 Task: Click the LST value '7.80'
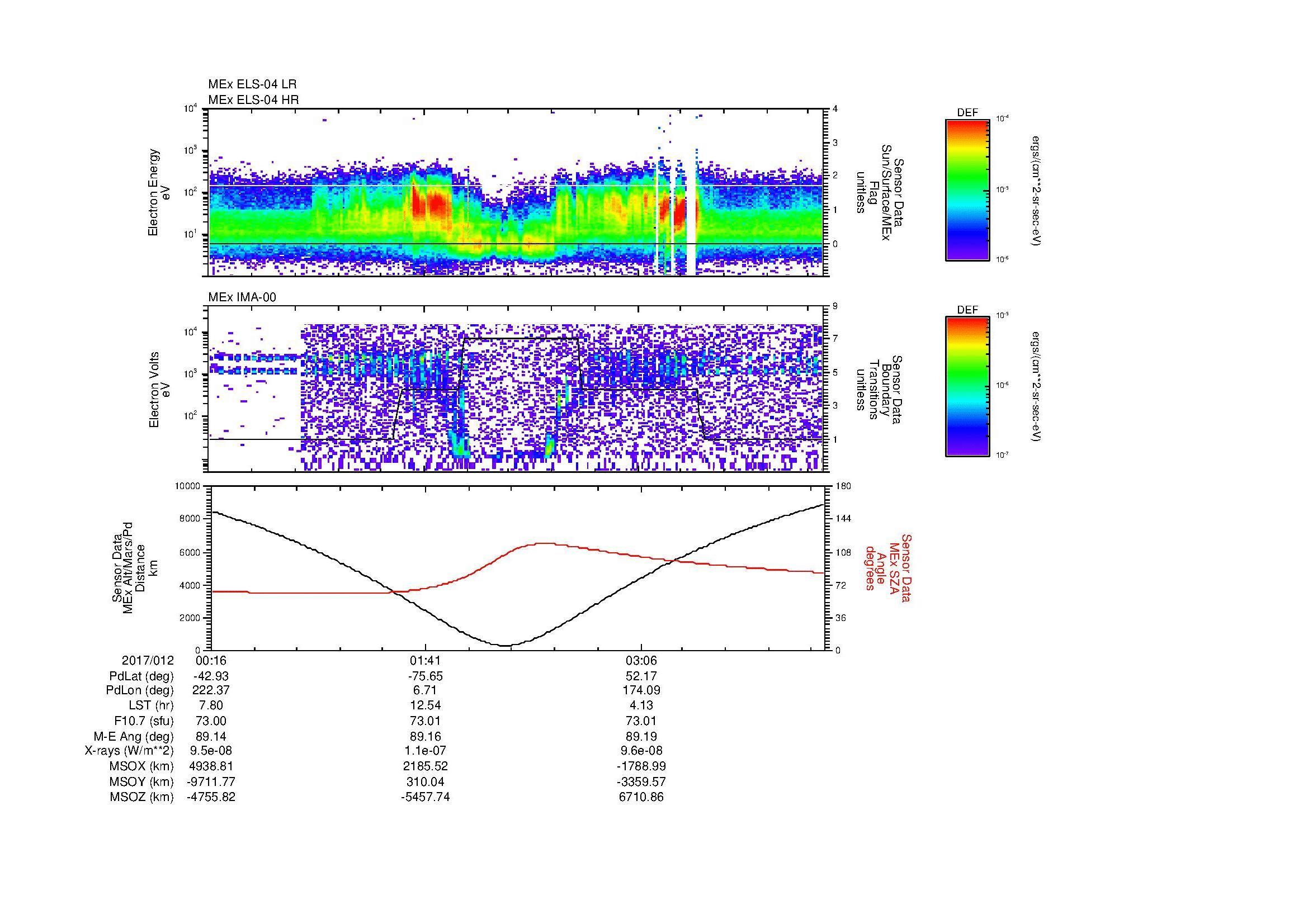[x=211, y=705]
